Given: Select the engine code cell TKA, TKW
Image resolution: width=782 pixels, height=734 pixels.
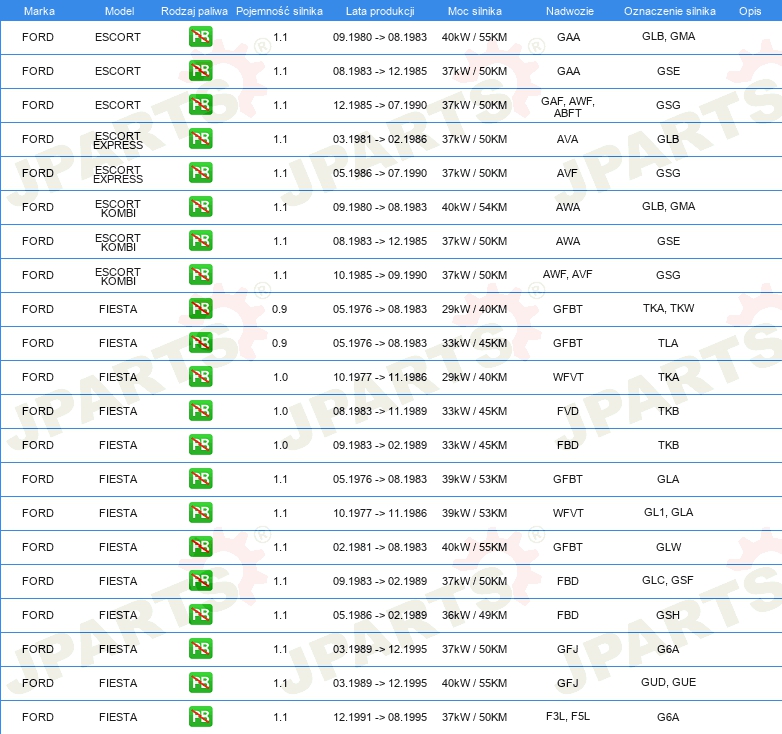Looking at the screenshot, I should point(668,308).
